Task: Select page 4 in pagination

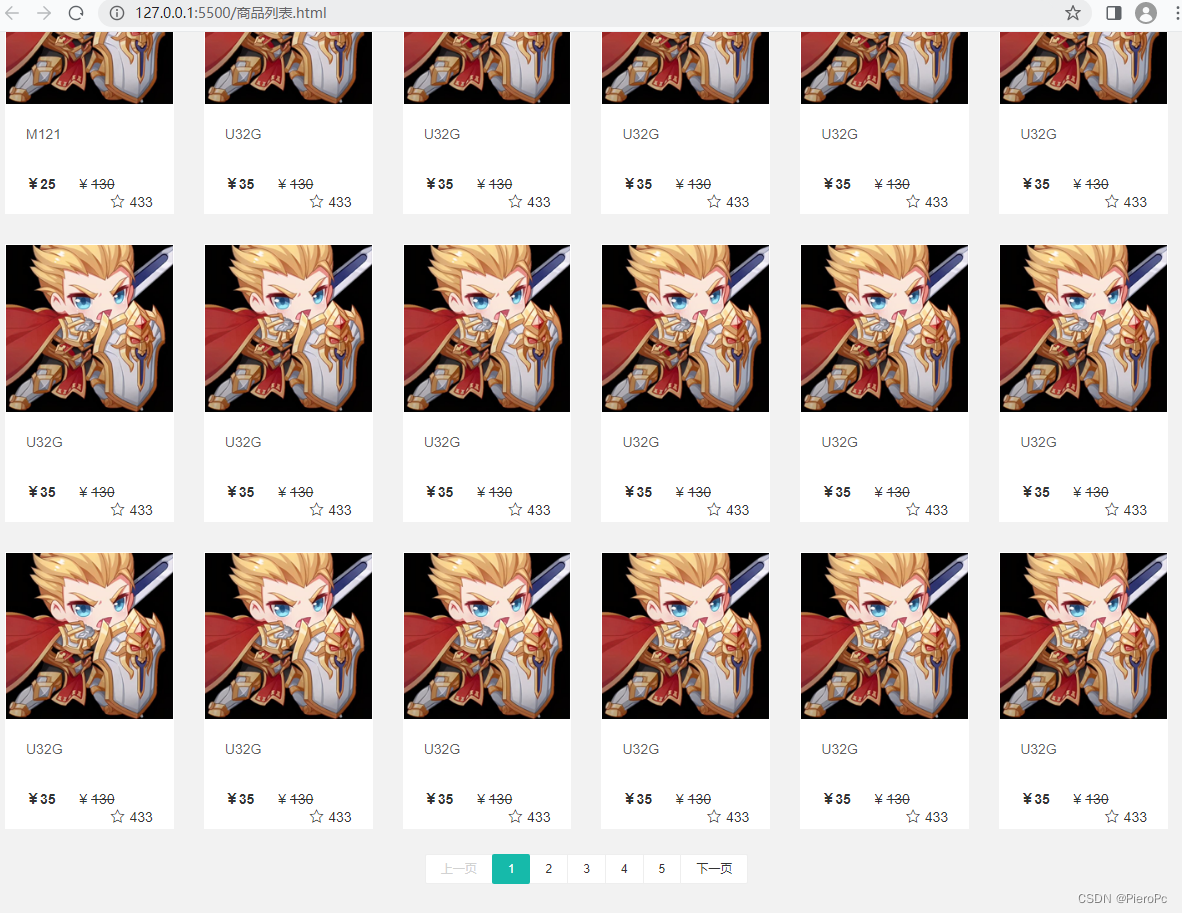Action: point(624,869)
